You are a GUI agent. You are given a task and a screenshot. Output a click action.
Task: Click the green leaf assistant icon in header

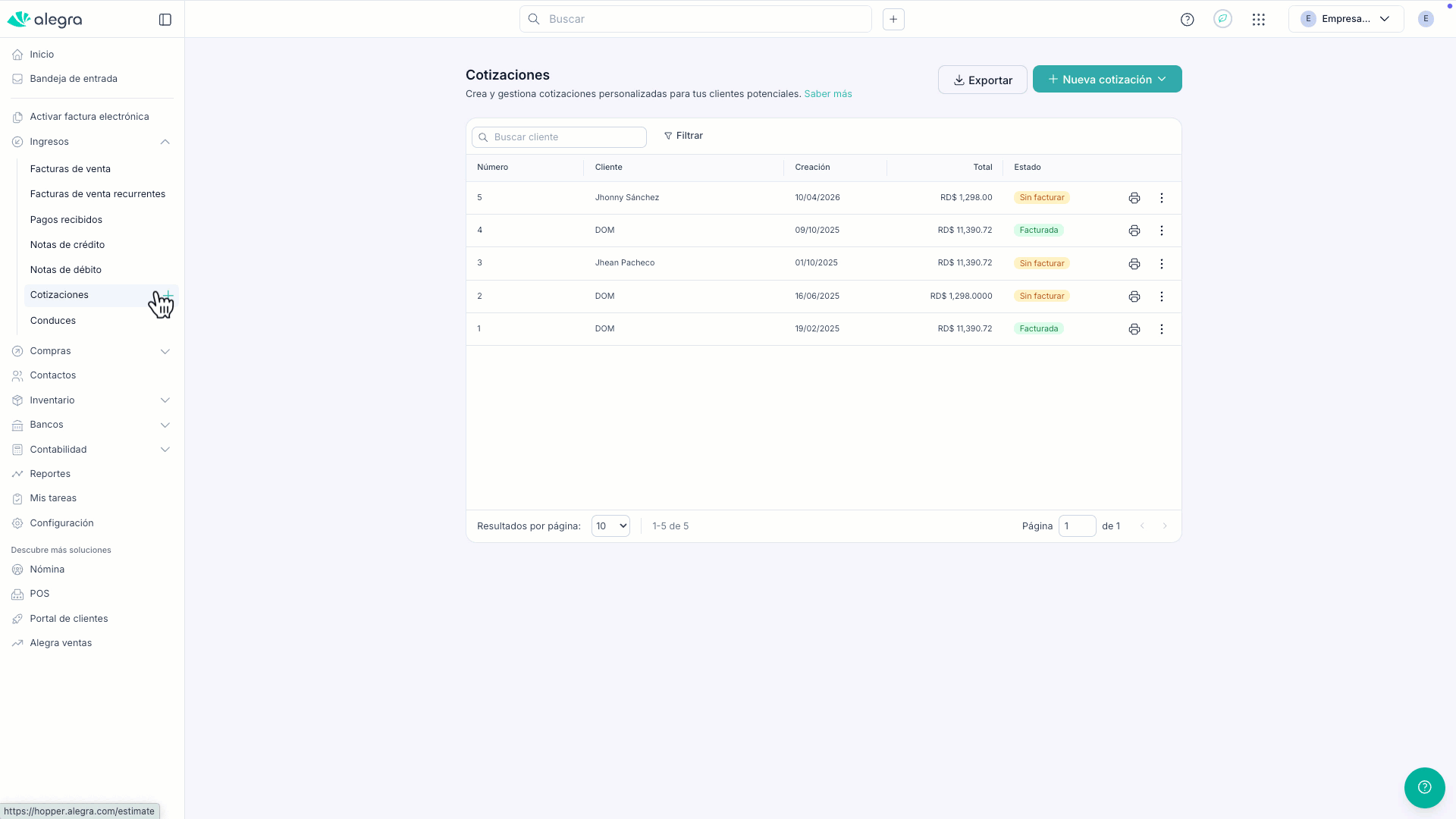1222,20
